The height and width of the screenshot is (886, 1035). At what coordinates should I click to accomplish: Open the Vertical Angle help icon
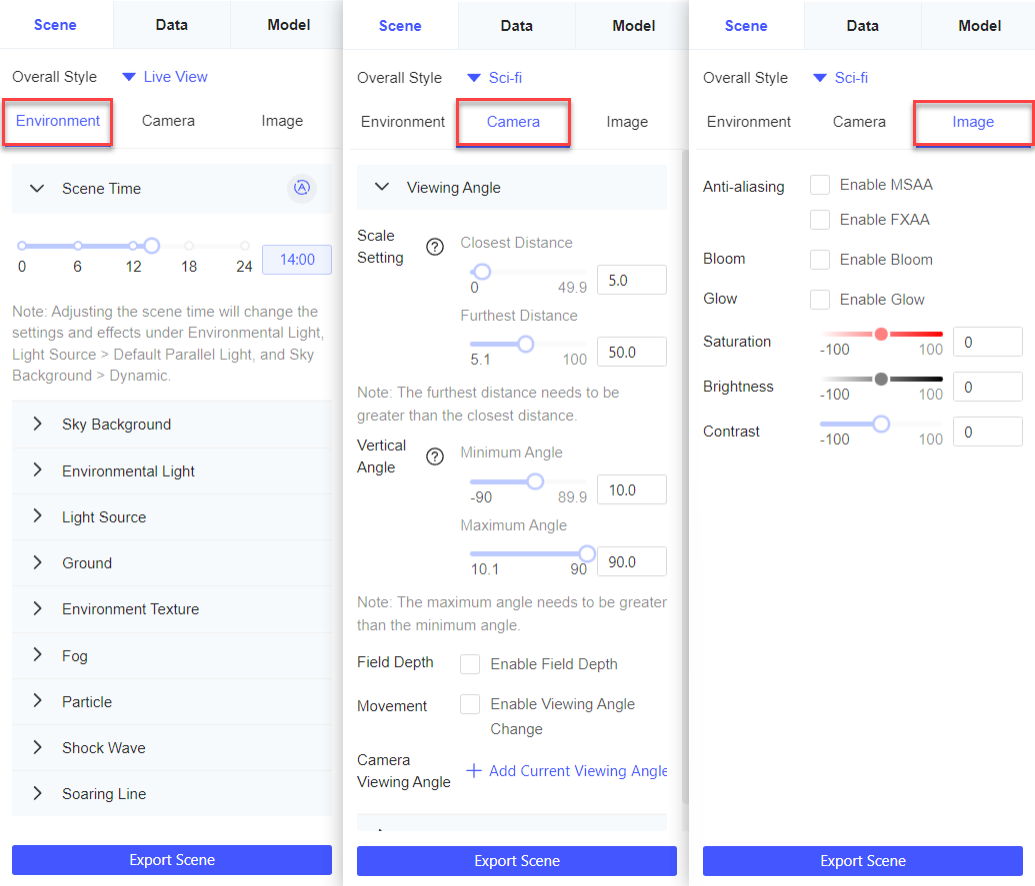[435, 456]
